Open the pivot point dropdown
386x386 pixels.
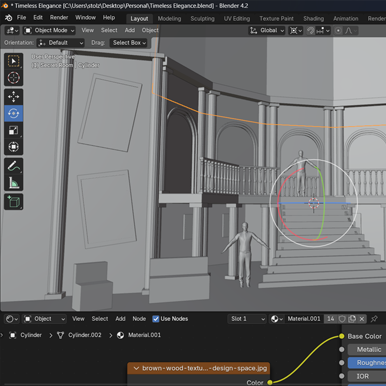pos(296,31)
